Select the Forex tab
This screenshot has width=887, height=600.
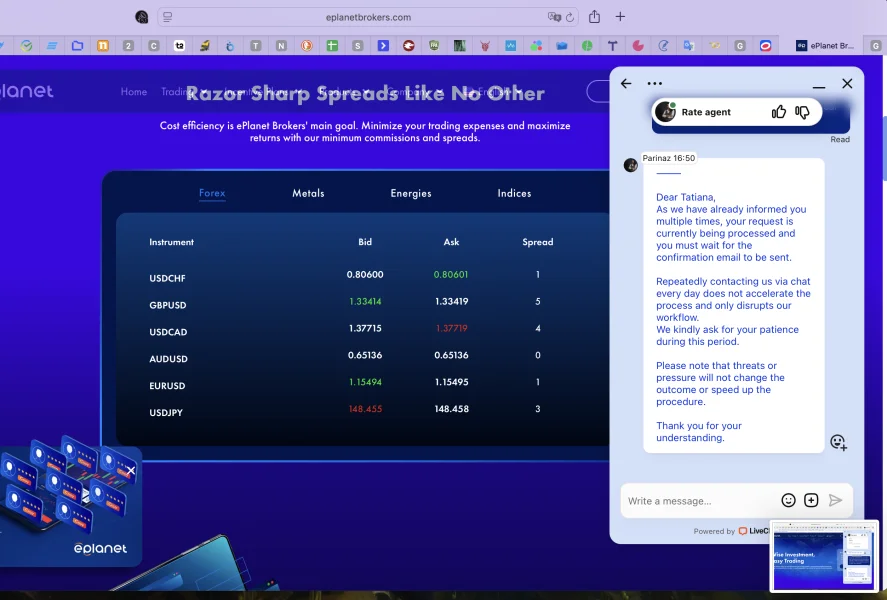pyautogui.click(x=212, y=193)
